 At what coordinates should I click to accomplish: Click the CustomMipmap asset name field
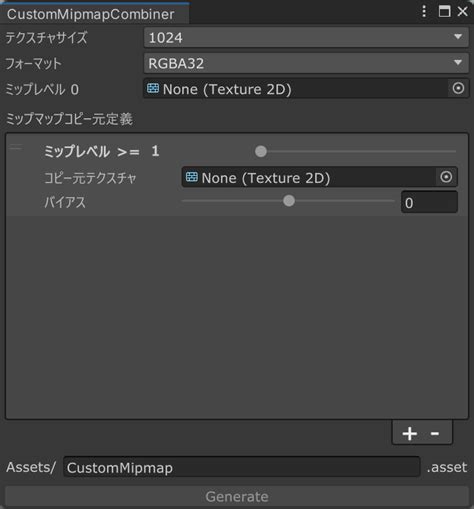[242, 467]
